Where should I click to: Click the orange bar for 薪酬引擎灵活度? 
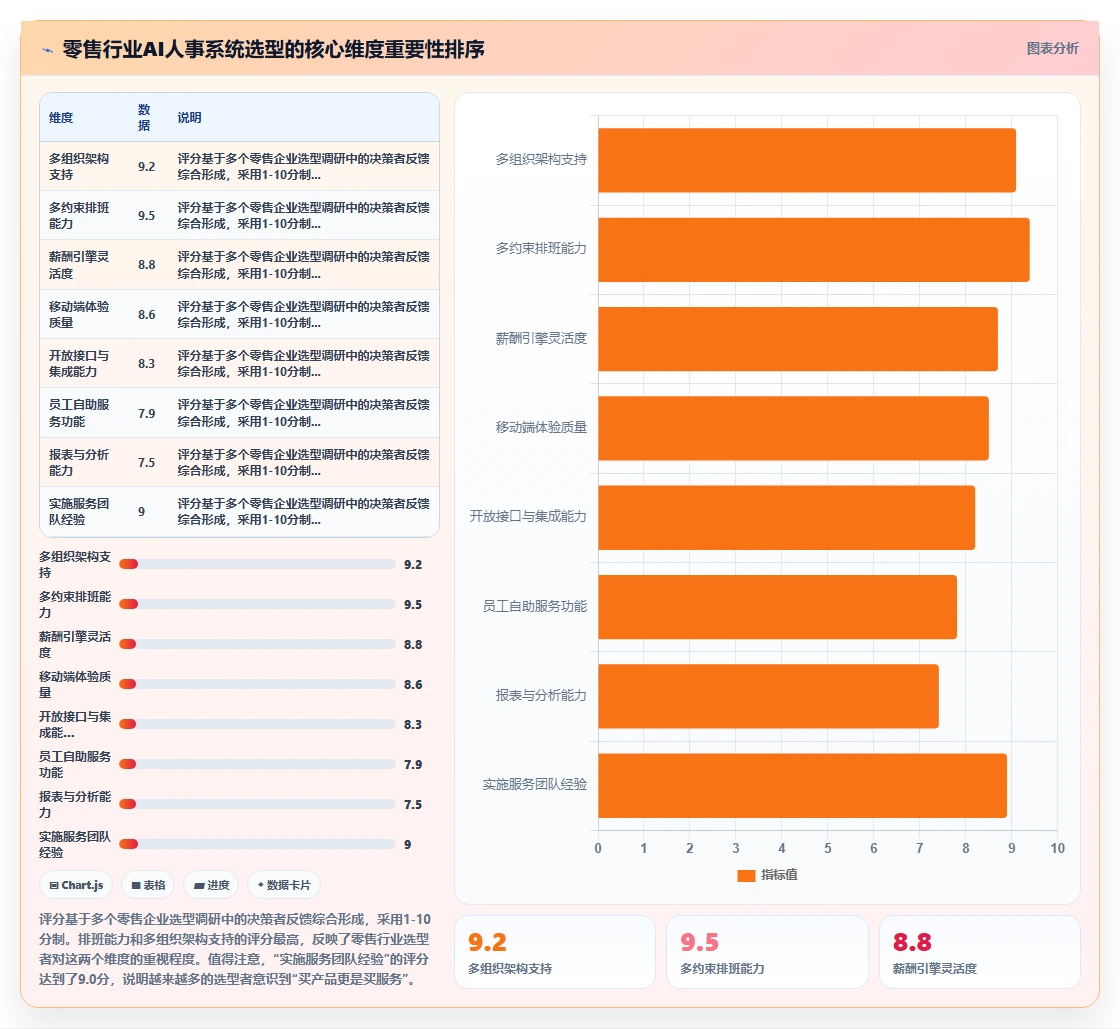(x=798, y=339)
